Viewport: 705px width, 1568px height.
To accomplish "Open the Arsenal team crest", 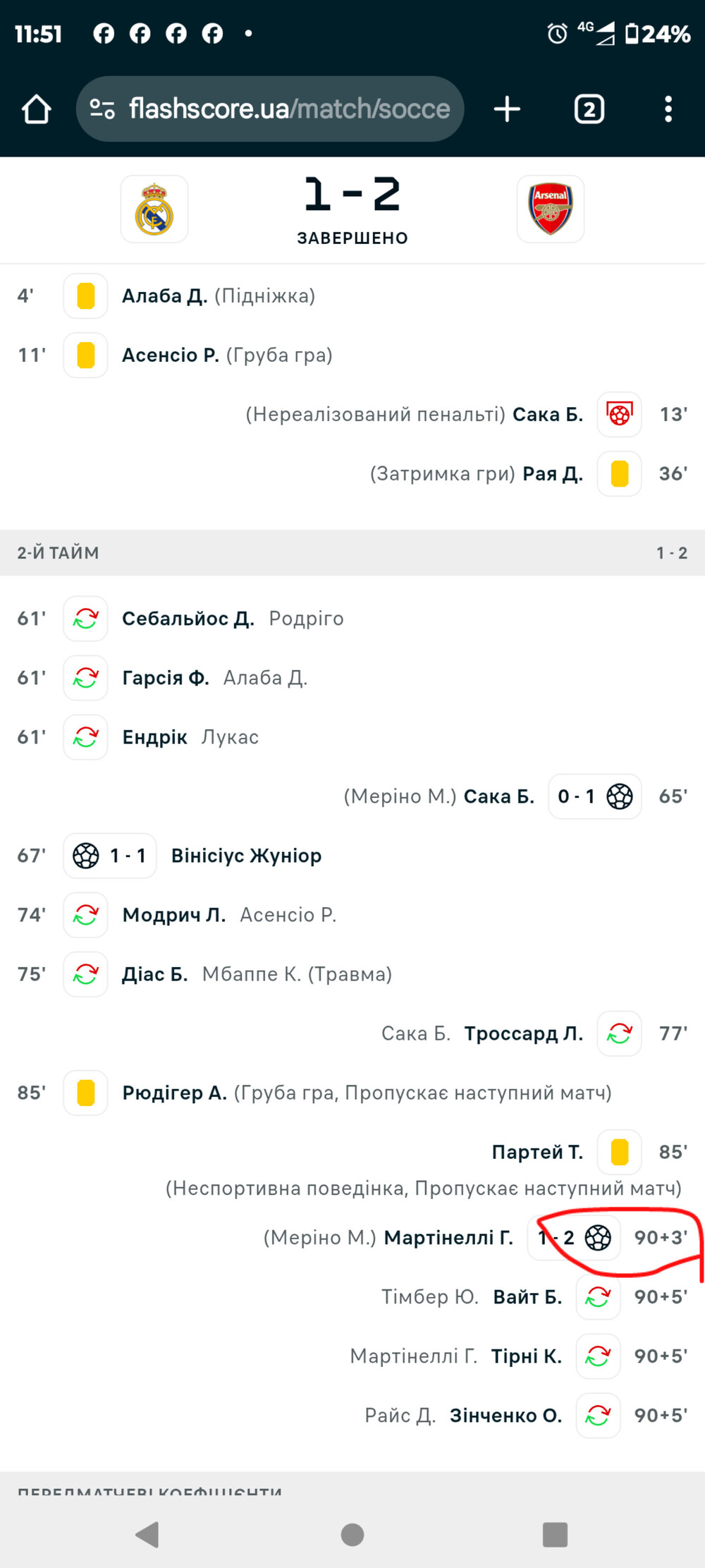I will pos(551,209).
